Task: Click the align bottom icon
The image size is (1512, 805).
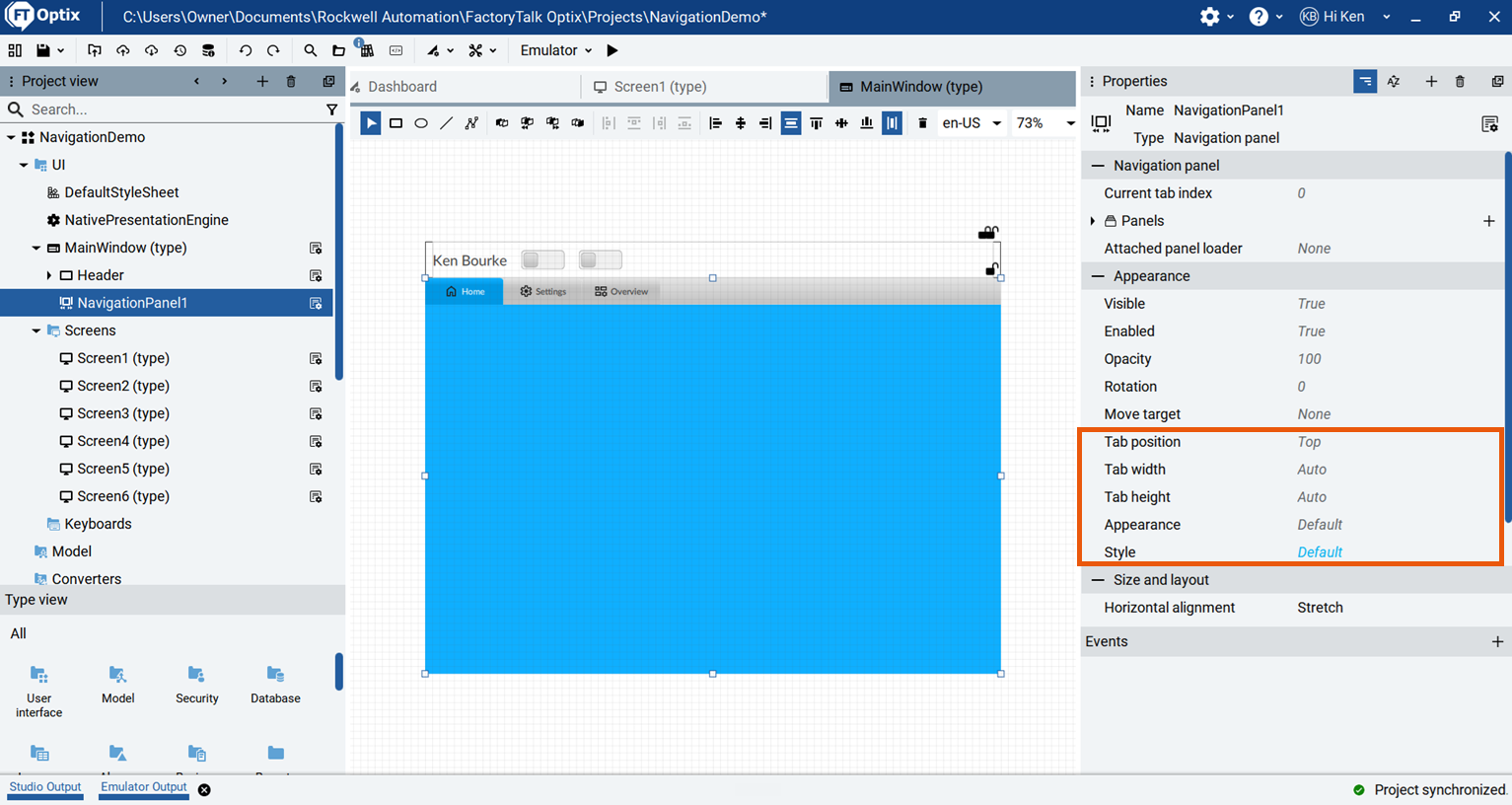Action: [867, 123]
